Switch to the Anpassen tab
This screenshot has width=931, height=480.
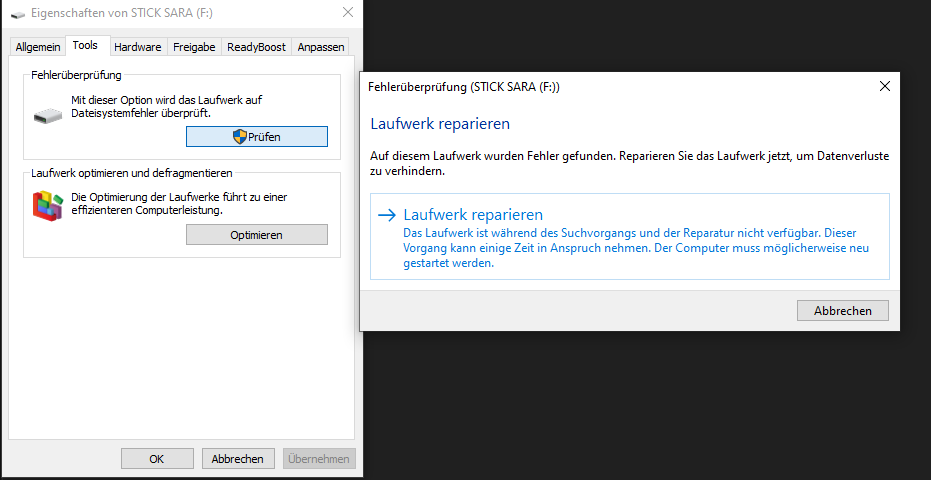pyautogui.click(x=320, y=47)
